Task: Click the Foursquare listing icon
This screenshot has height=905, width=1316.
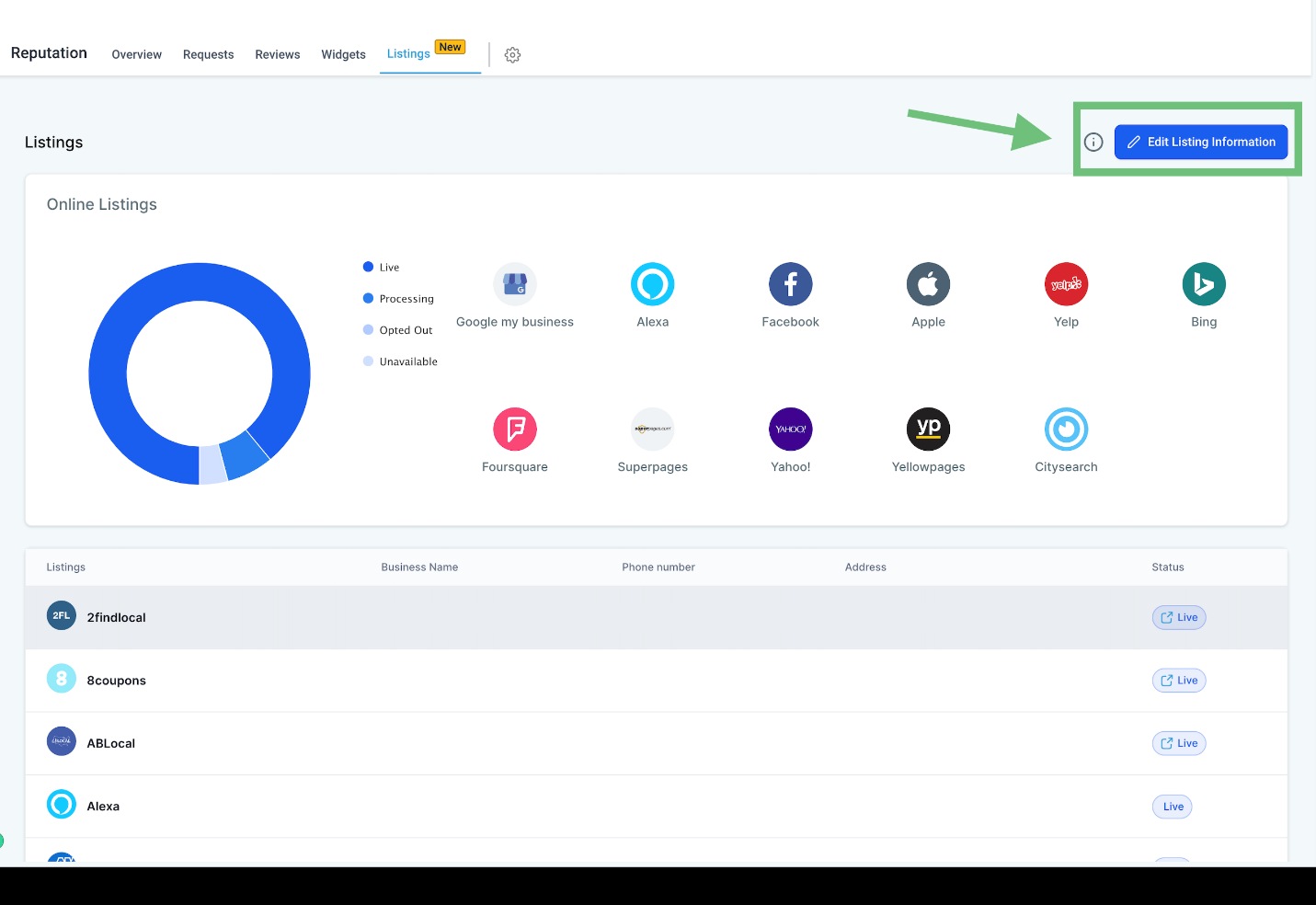Action: tap(515, 430)
